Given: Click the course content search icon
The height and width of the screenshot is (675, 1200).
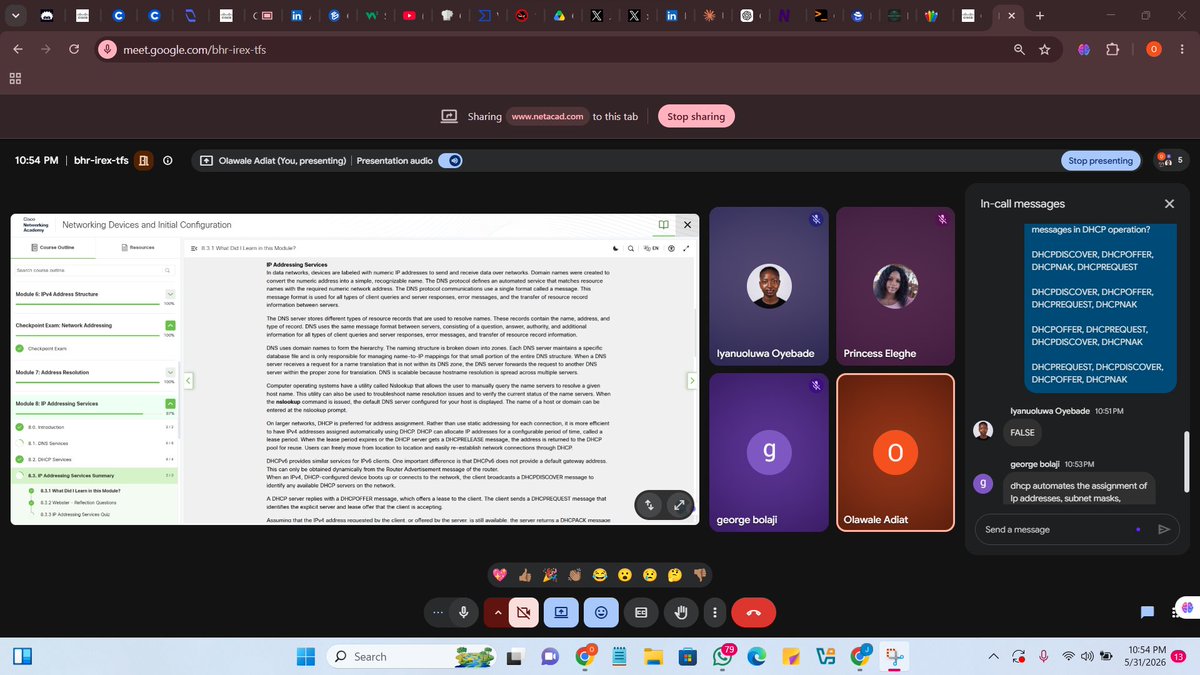Looking at the screenshot, I should pos(631,247).
